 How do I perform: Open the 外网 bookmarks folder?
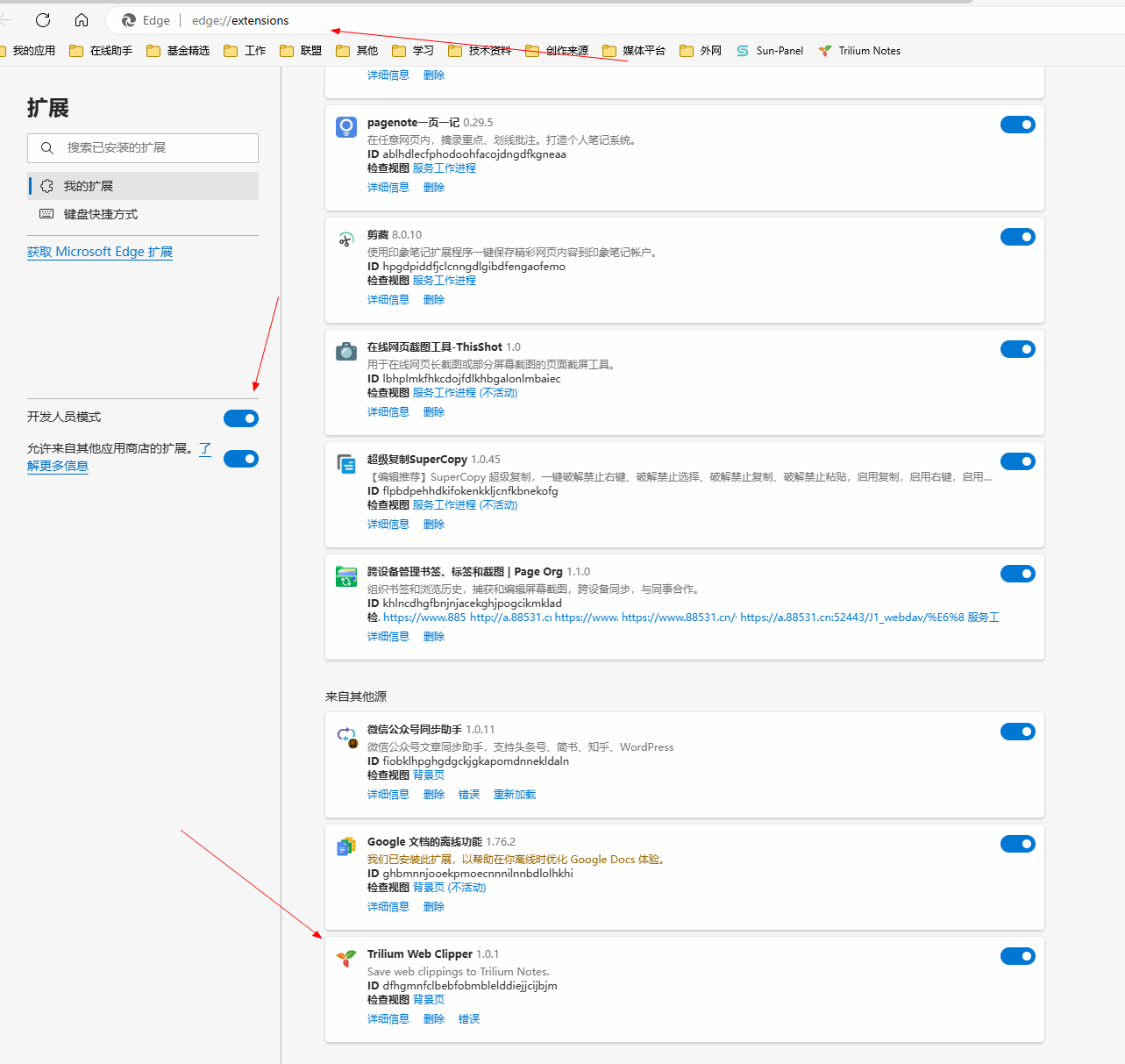click(701, 51)
